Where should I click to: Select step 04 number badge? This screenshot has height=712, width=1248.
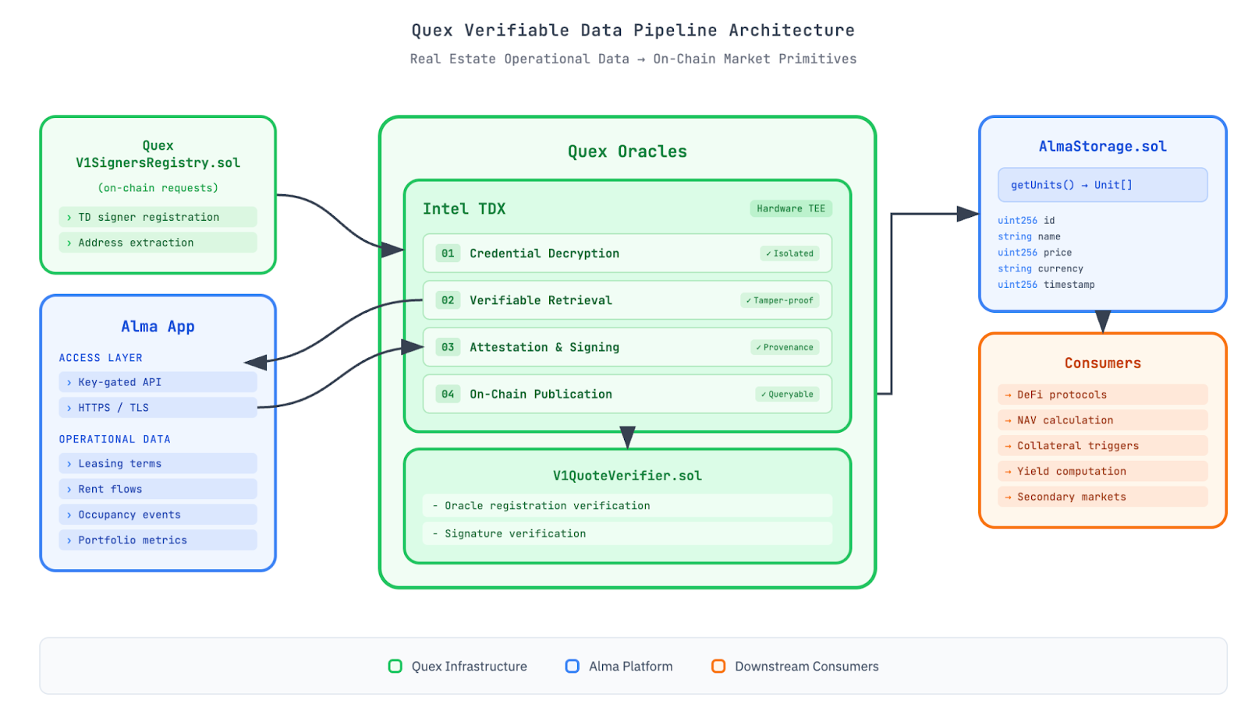448,394
